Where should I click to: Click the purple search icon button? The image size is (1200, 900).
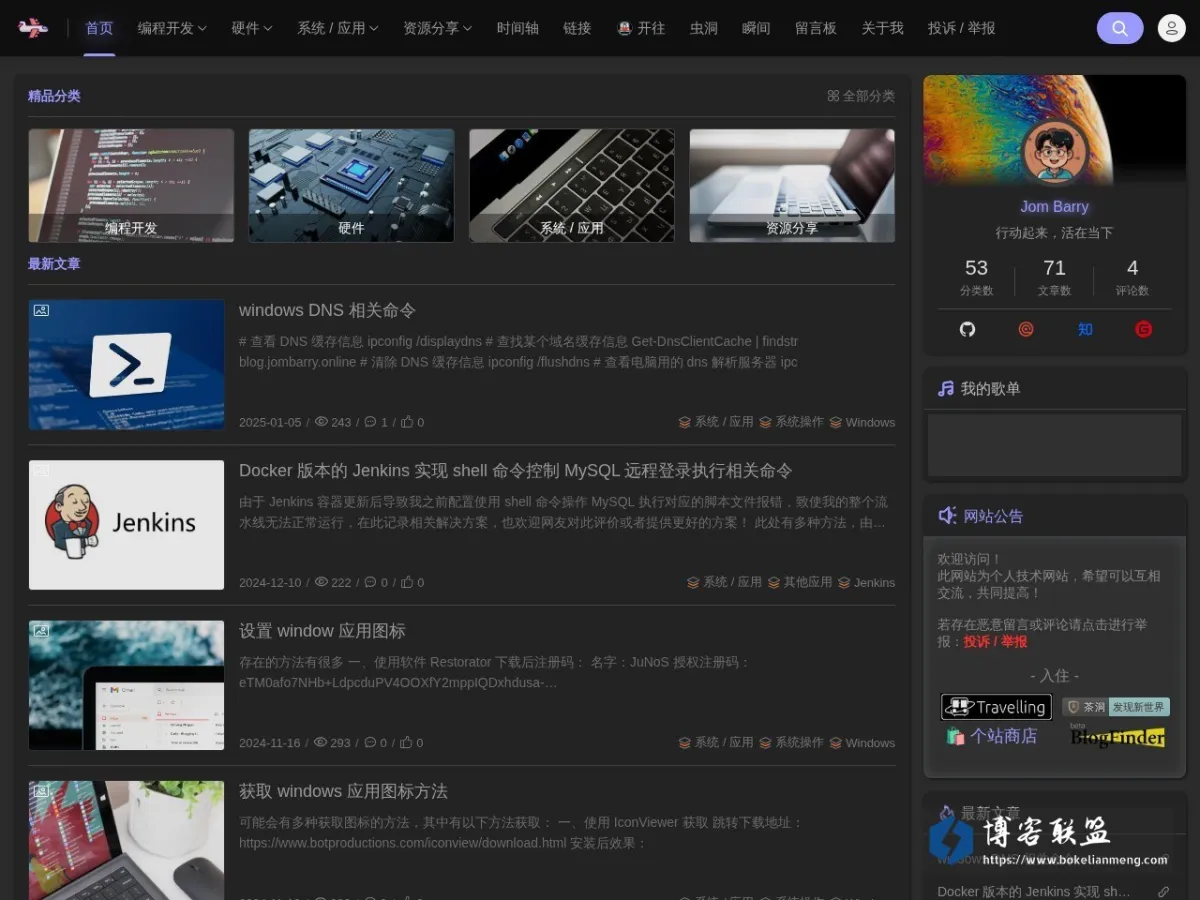pyautogui.click(x=1120, y=28)
